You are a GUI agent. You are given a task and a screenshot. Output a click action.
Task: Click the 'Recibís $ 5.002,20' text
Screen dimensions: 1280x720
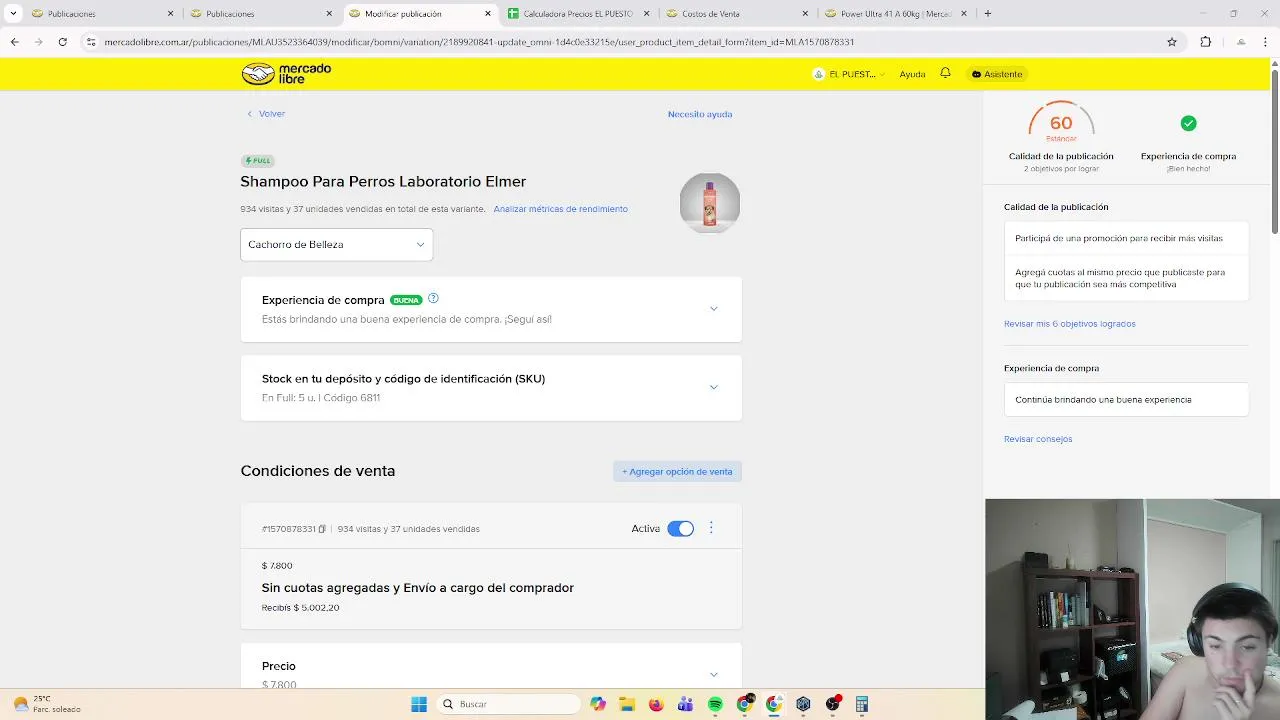[x=300, y=608]
